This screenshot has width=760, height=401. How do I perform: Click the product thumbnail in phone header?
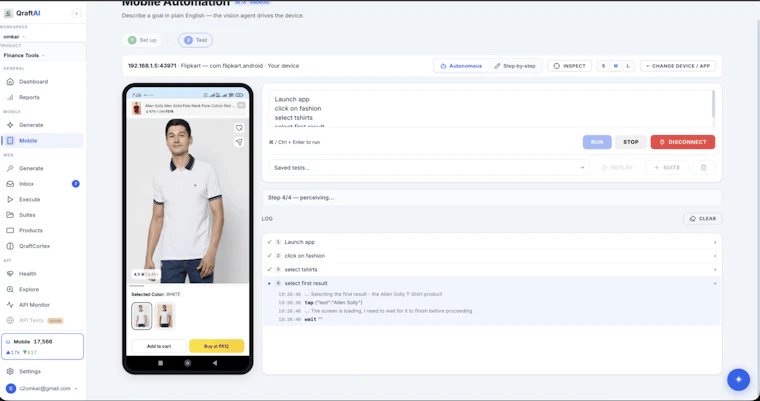point(137,108)
